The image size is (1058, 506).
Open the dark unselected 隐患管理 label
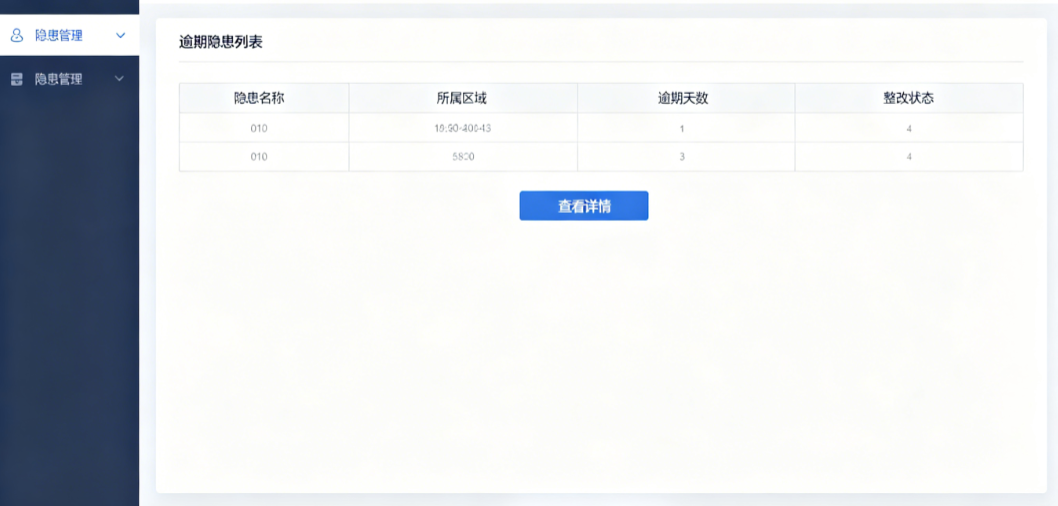click(59, 79)
